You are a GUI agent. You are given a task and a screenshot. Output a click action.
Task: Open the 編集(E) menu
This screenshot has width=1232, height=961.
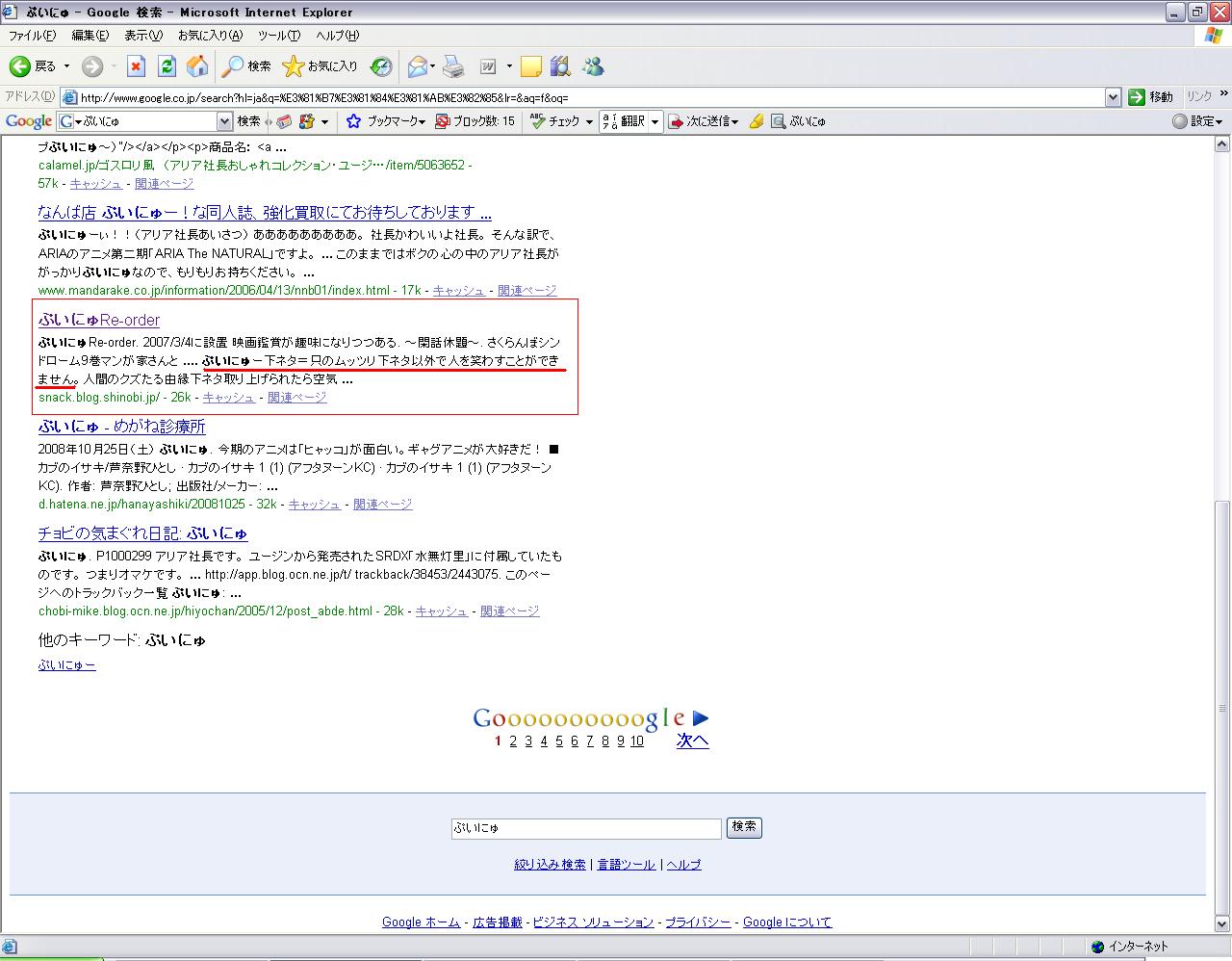(x=90, y=36)
